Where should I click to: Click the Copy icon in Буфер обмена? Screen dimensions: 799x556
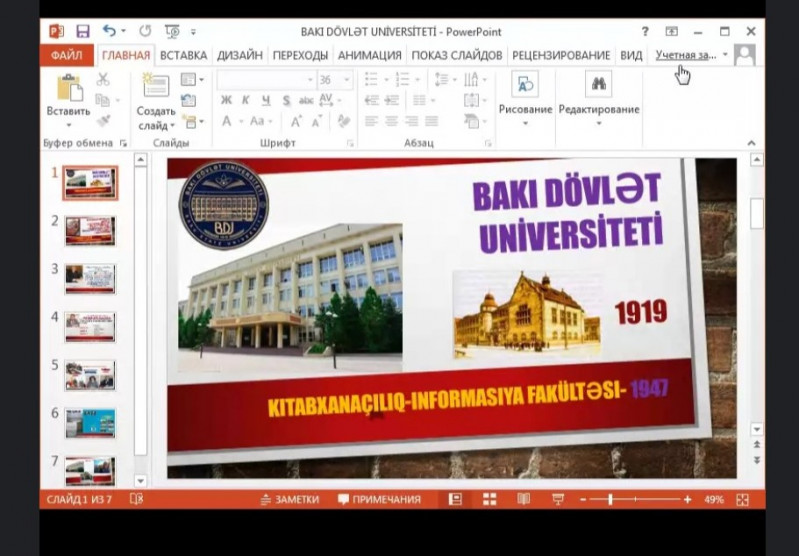[103, 100]
